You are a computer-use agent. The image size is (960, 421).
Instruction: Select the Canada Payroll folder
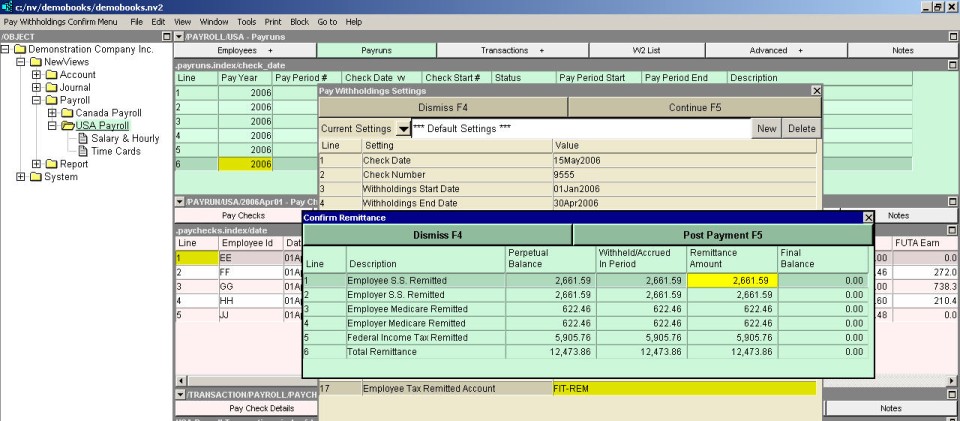109,112
